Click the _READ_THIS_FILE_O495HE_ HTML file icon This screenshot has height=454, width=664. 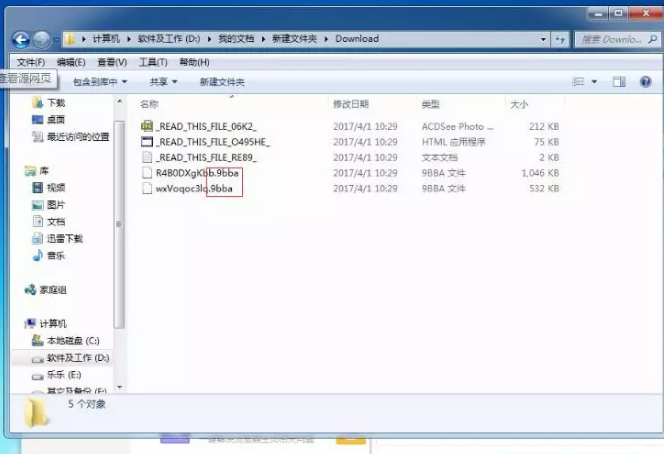[146, 142]
